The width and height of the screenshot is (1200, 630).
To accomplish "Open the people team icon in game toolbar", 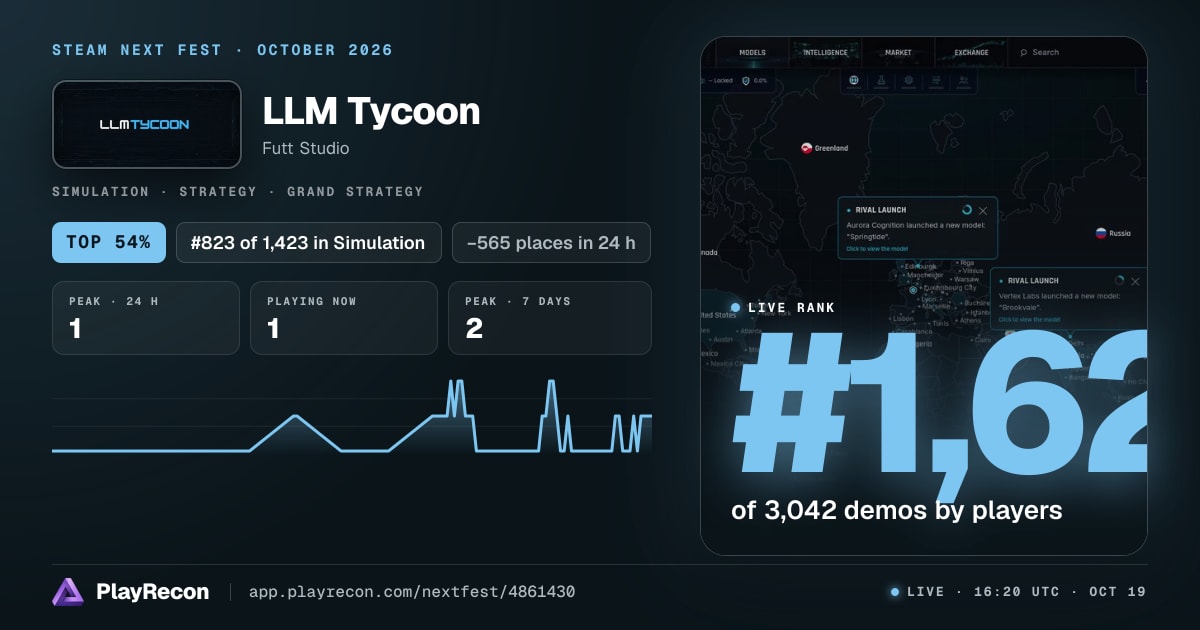I will [963, 80].
